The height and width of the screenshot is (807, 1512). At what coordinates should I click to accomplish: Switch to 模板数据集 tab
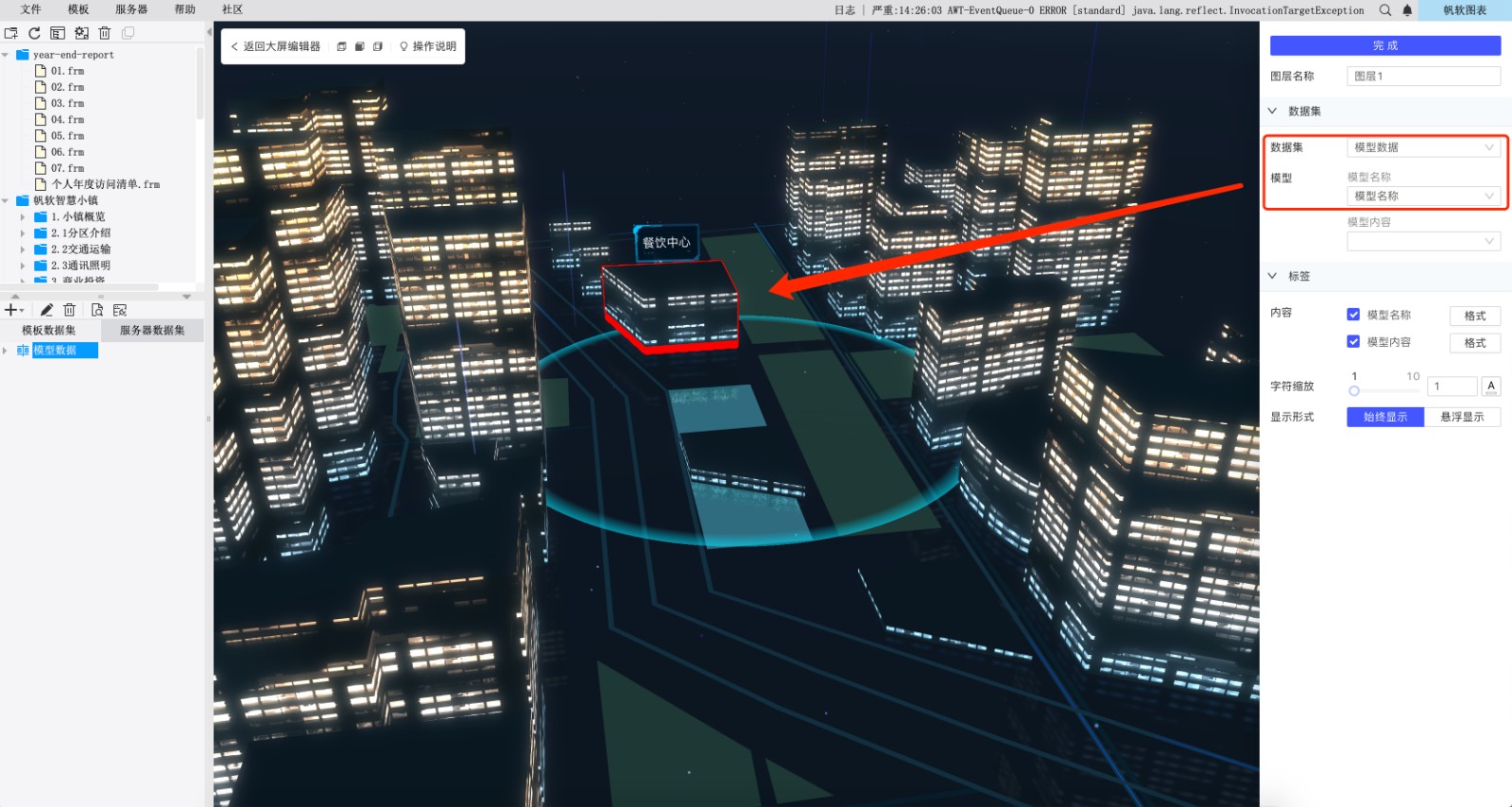(49, 330)
